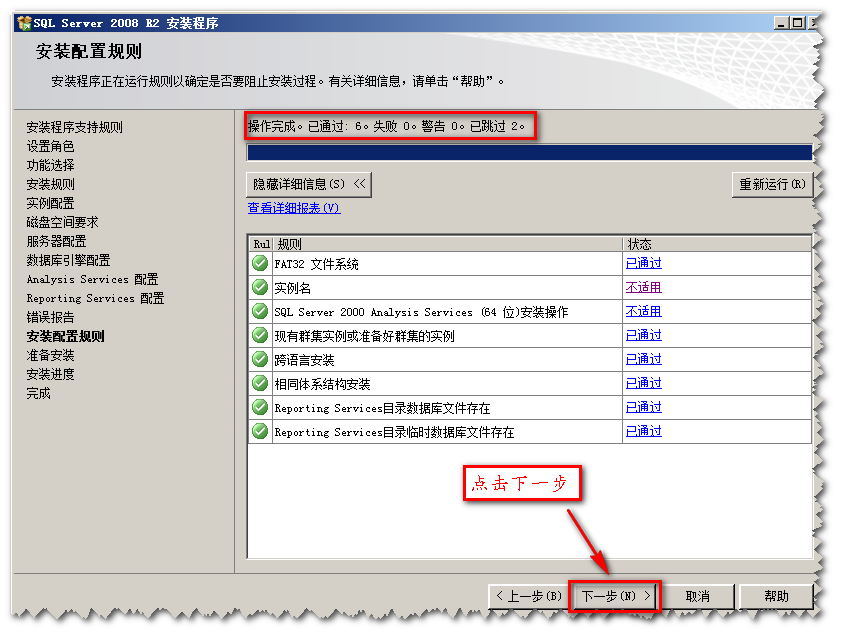Select the 相同体系结构安装 rule row

tap(530, 383)
